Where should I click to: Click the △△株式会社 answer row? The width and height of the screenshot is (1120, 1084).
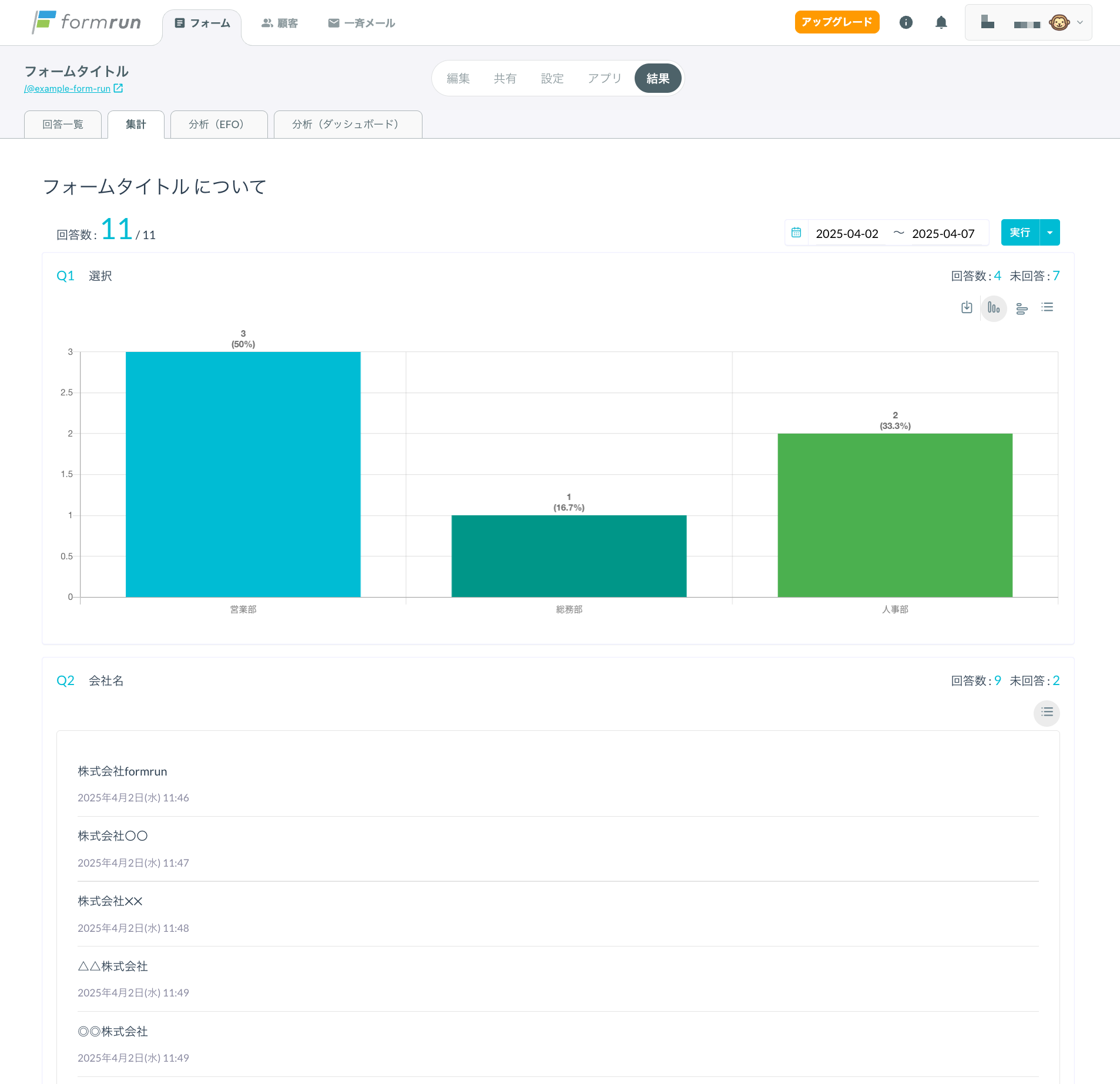pyautogui.click(x=558, y=979)
